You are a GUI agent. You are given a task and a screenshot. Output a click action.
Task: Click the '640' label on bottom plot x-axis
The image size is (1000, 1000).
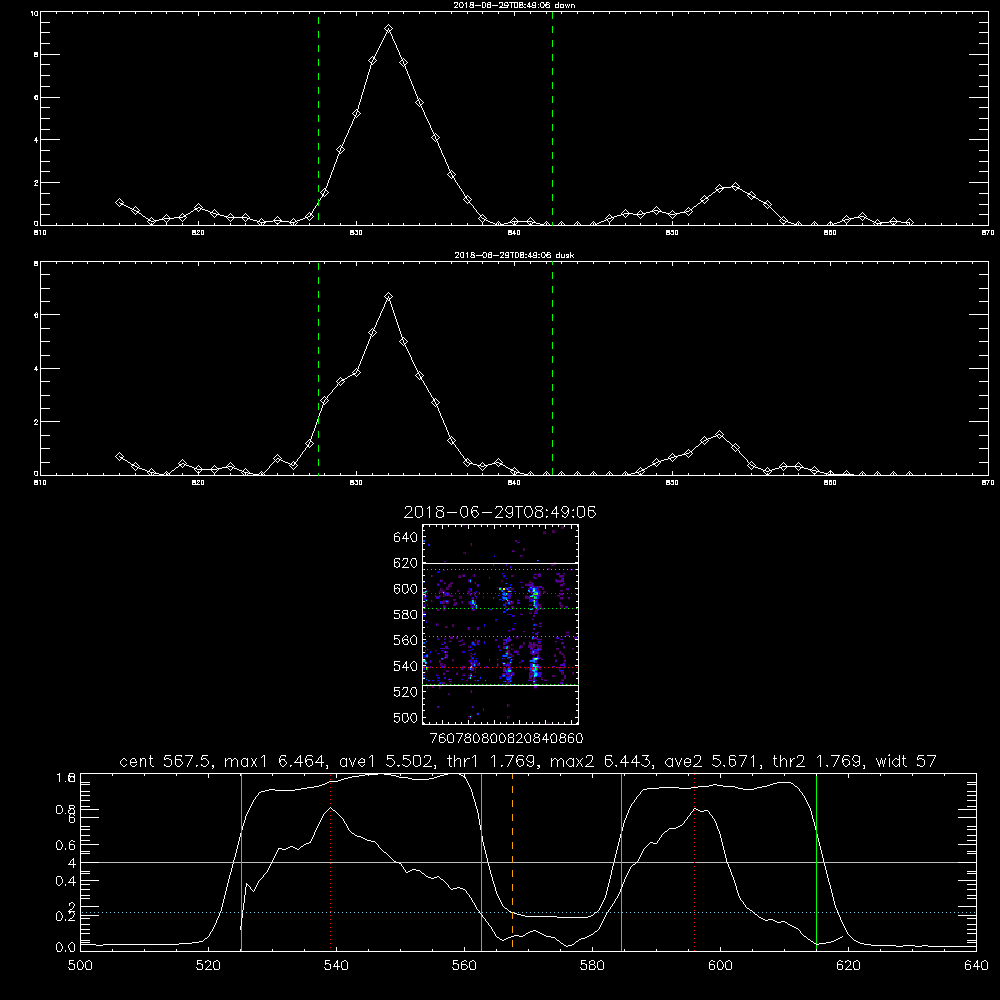[x=976, y=966]
